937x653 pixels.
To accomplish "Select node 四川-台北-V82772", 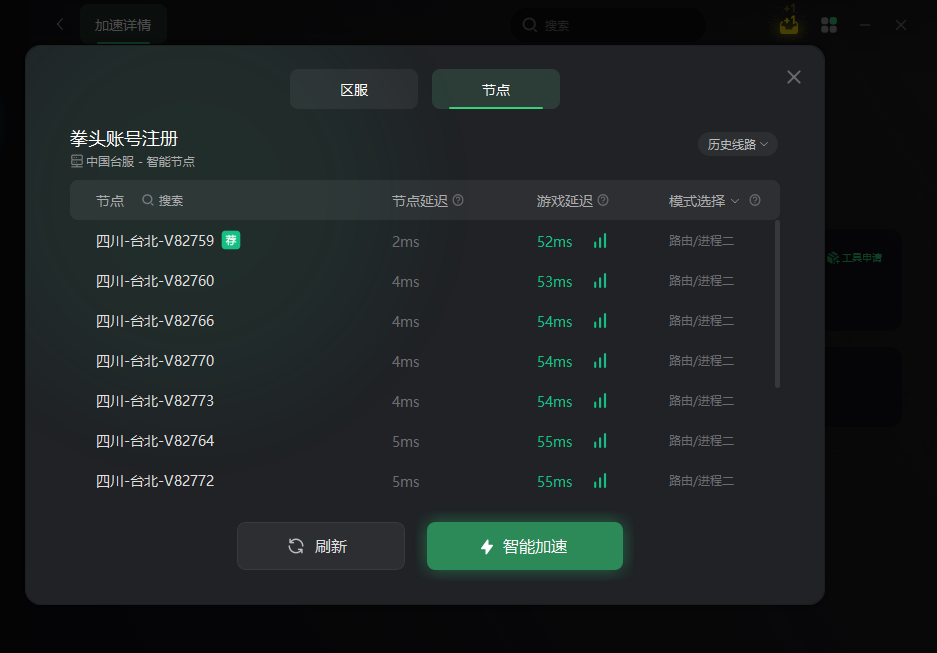I will tap(155, 481).
